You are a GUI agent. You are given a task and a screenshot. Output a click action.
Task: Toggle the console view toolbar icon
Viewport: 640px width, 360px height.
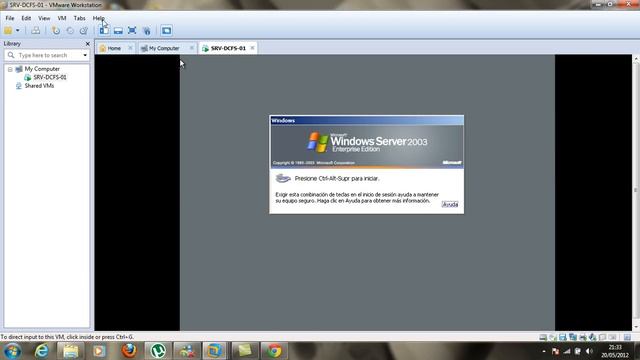click(166, 31)
